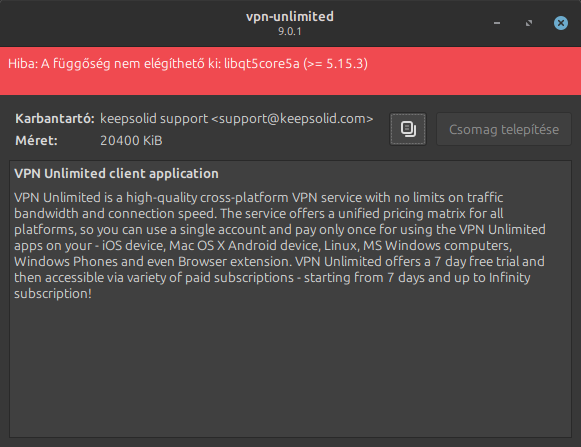Click the VPN Unlimited client application heading

pyautogui.click(x=116, y=173)
